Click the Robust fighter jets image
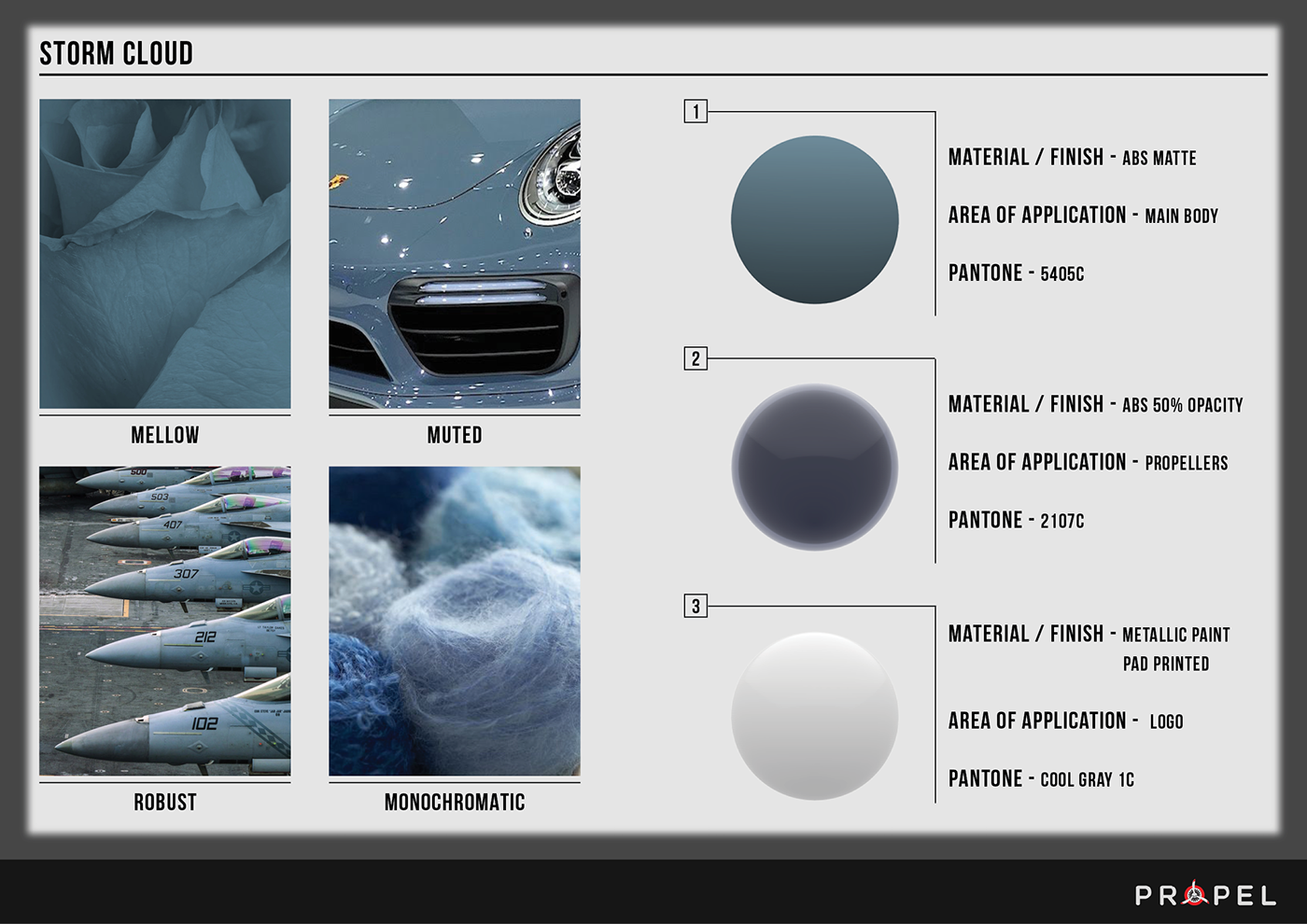The height and width of the screenshot is (924, 1307). (165, 621)
